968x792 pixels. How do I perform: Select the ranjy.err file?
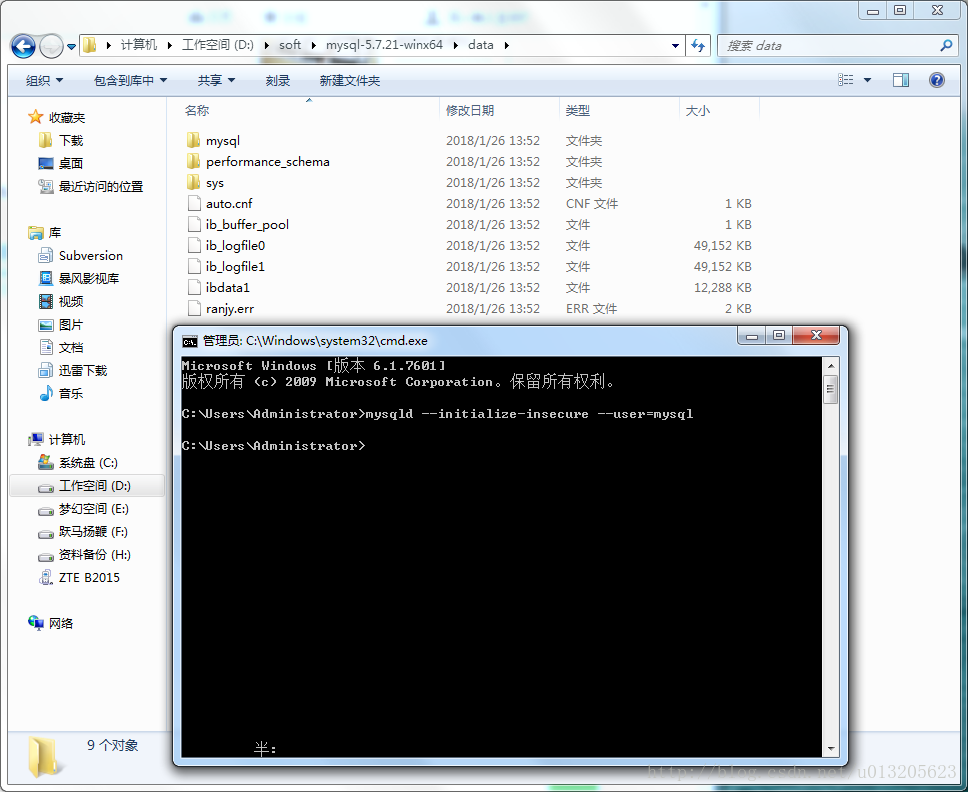[230, 309]
